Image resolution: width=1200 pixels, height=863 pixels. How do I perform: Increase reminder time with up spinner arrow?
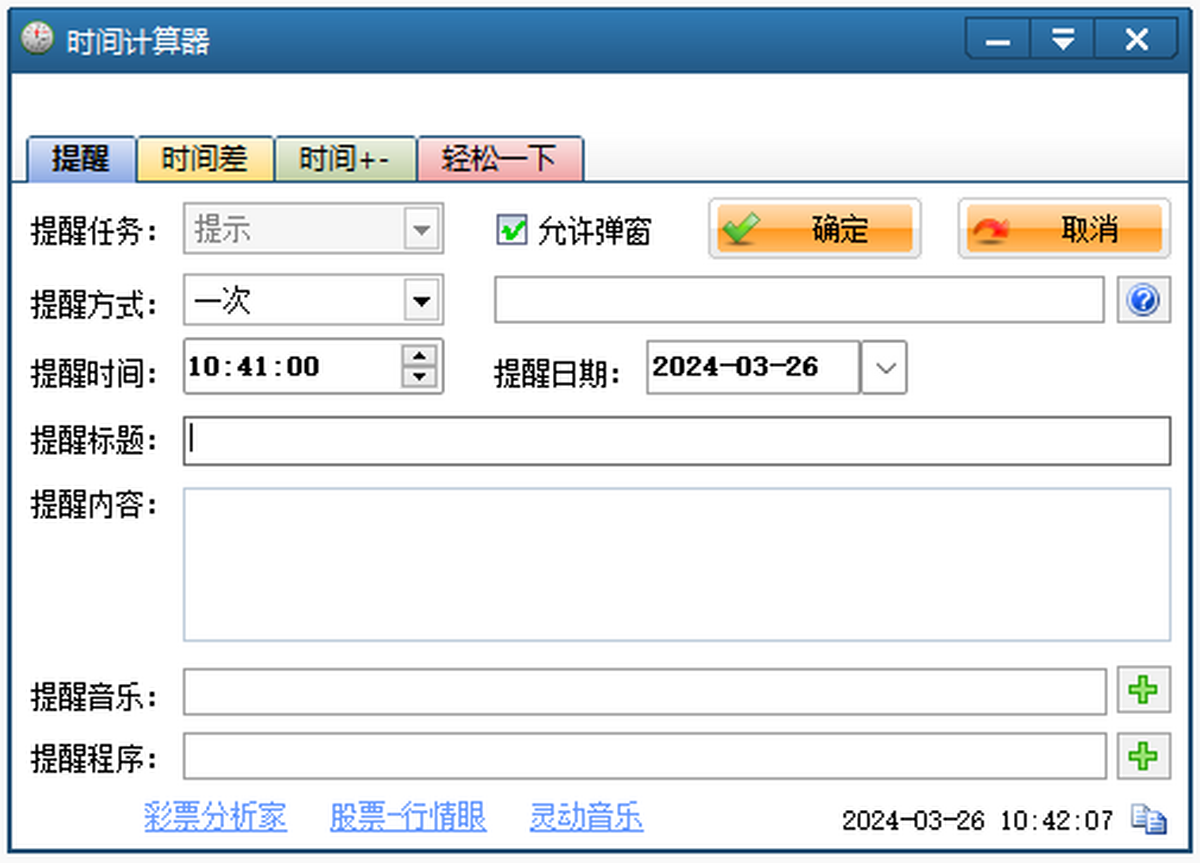coord(420,356)
